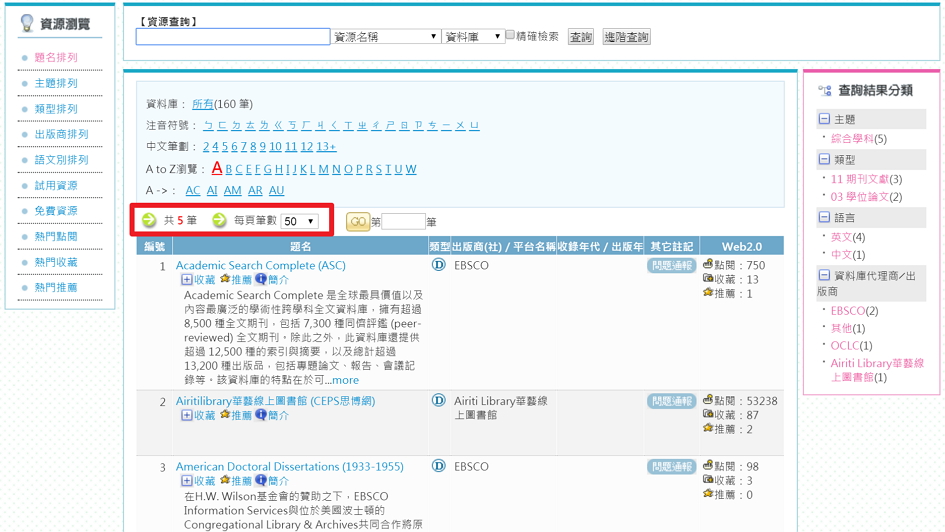This screenshot has width=945, height=532.
Task: Click the 查詢 search button
Action: coord(580,37)
